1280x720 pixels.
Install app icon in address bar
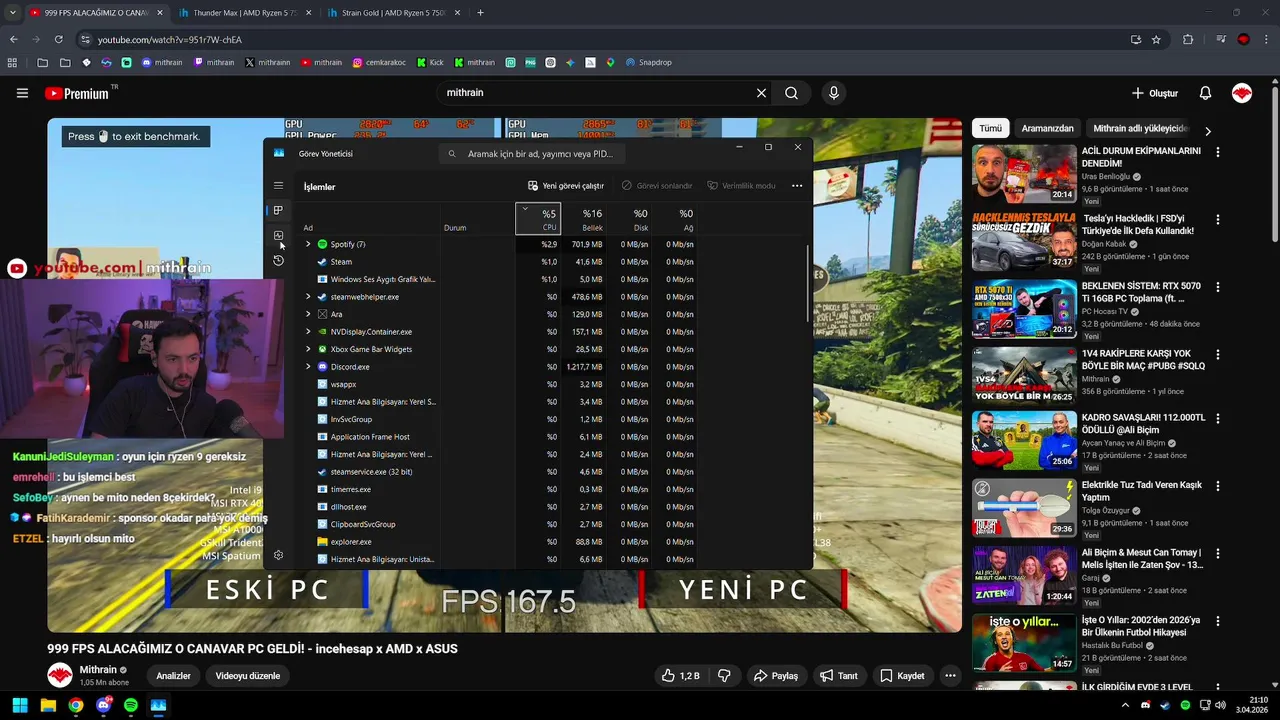pyautogui.click(x=1136, y=39)
